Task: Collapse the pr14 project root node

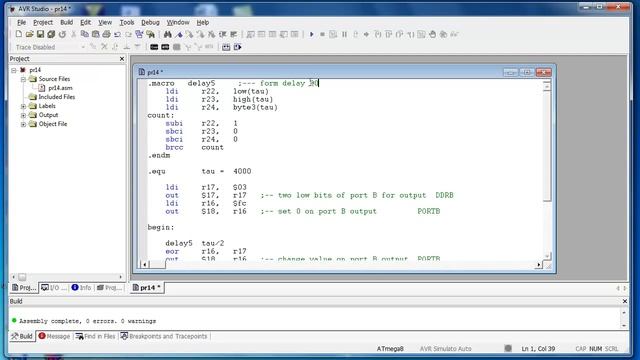Action: click(14, 70)
